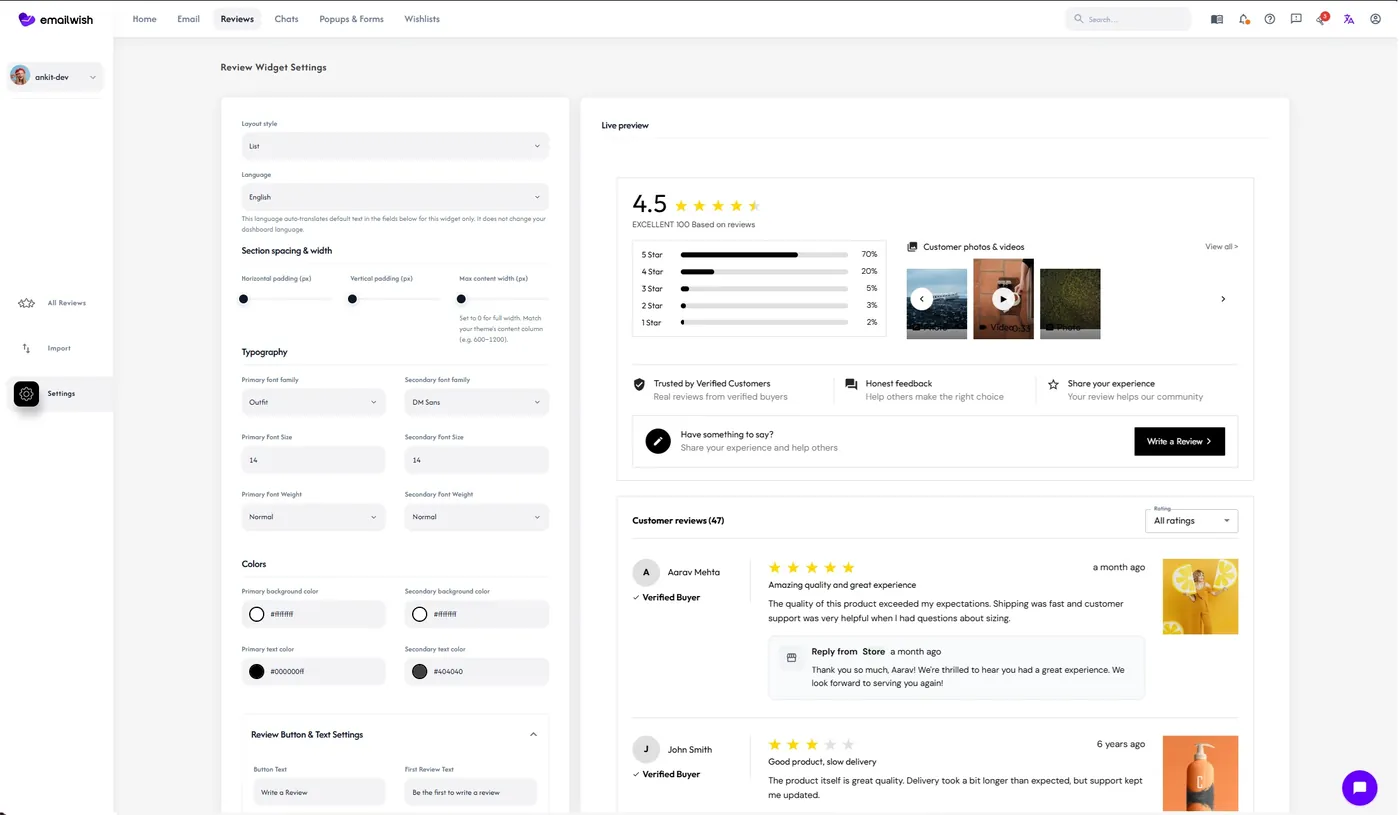Open the language translate icon

pos(1349,19)
